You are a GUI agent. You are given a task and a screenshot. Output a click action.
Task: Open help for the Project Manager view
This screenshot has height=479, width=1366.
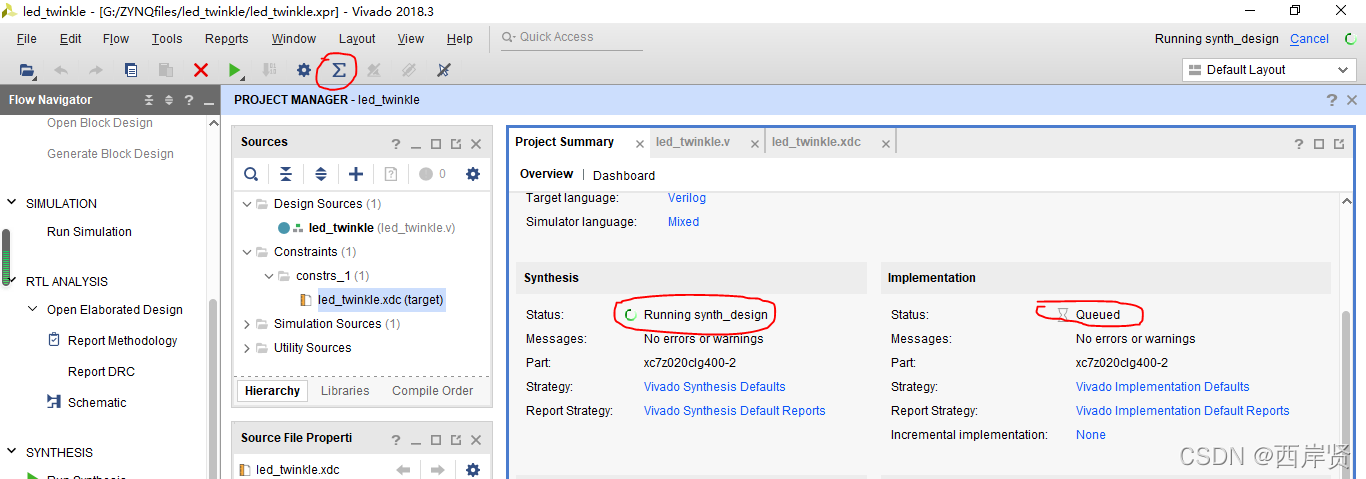[1332, 100]
